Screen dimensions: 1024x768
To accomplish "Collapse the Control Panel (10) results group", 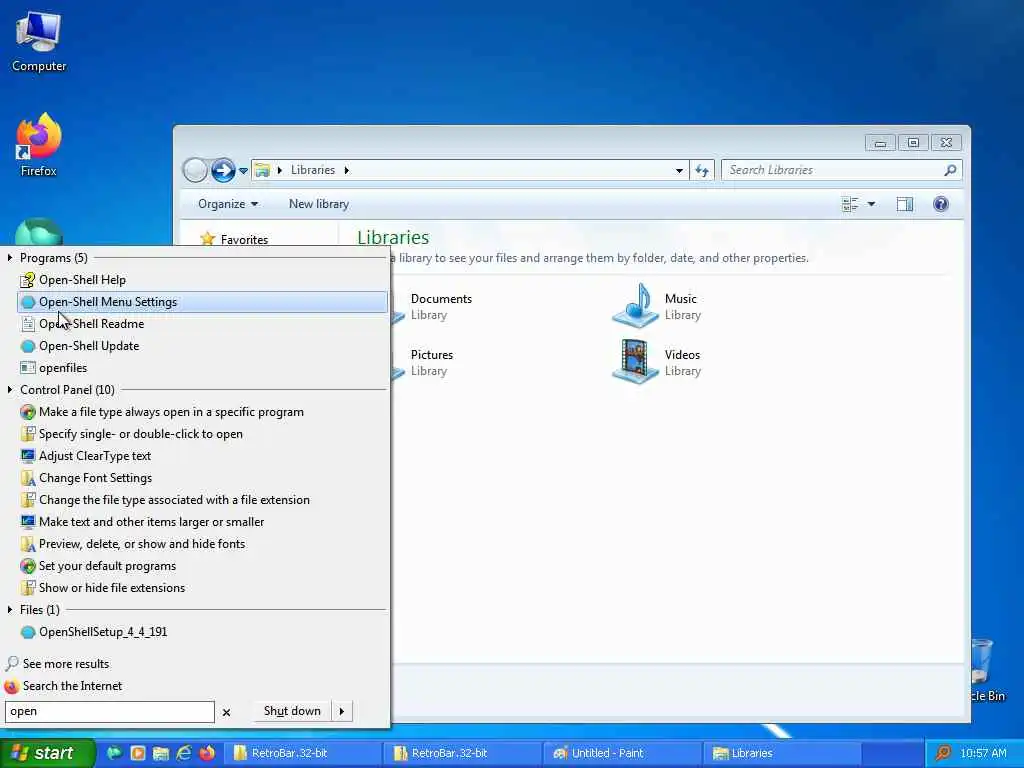I will click(10, 390).
